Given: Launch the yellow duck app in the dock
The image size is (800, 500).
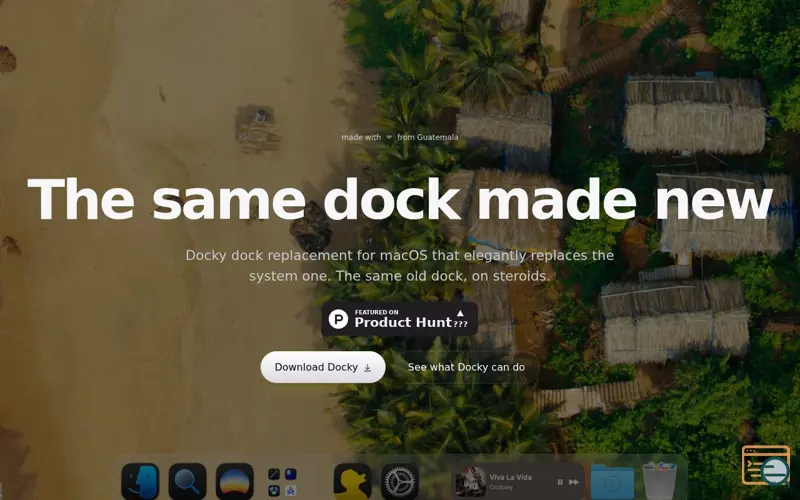Looking at the screenshot, I should pos(352,481).
